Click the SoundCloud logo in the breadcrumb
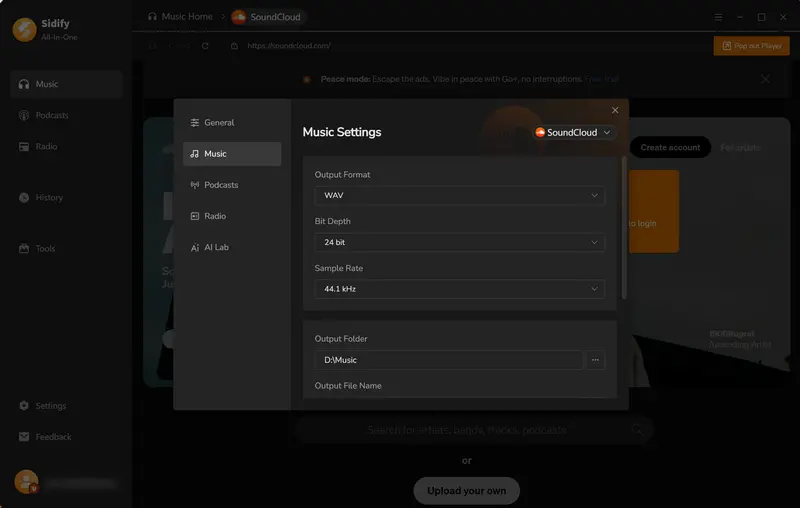800x508 pixels. [238, 17]
